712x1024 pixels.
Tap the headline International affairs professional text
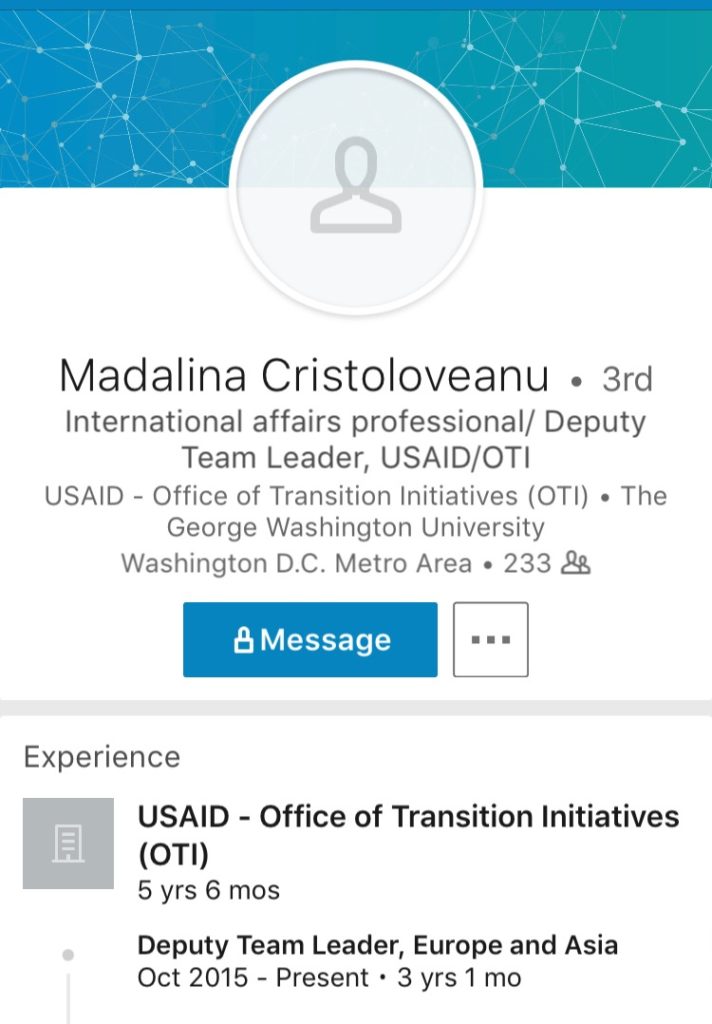point(356,440)
